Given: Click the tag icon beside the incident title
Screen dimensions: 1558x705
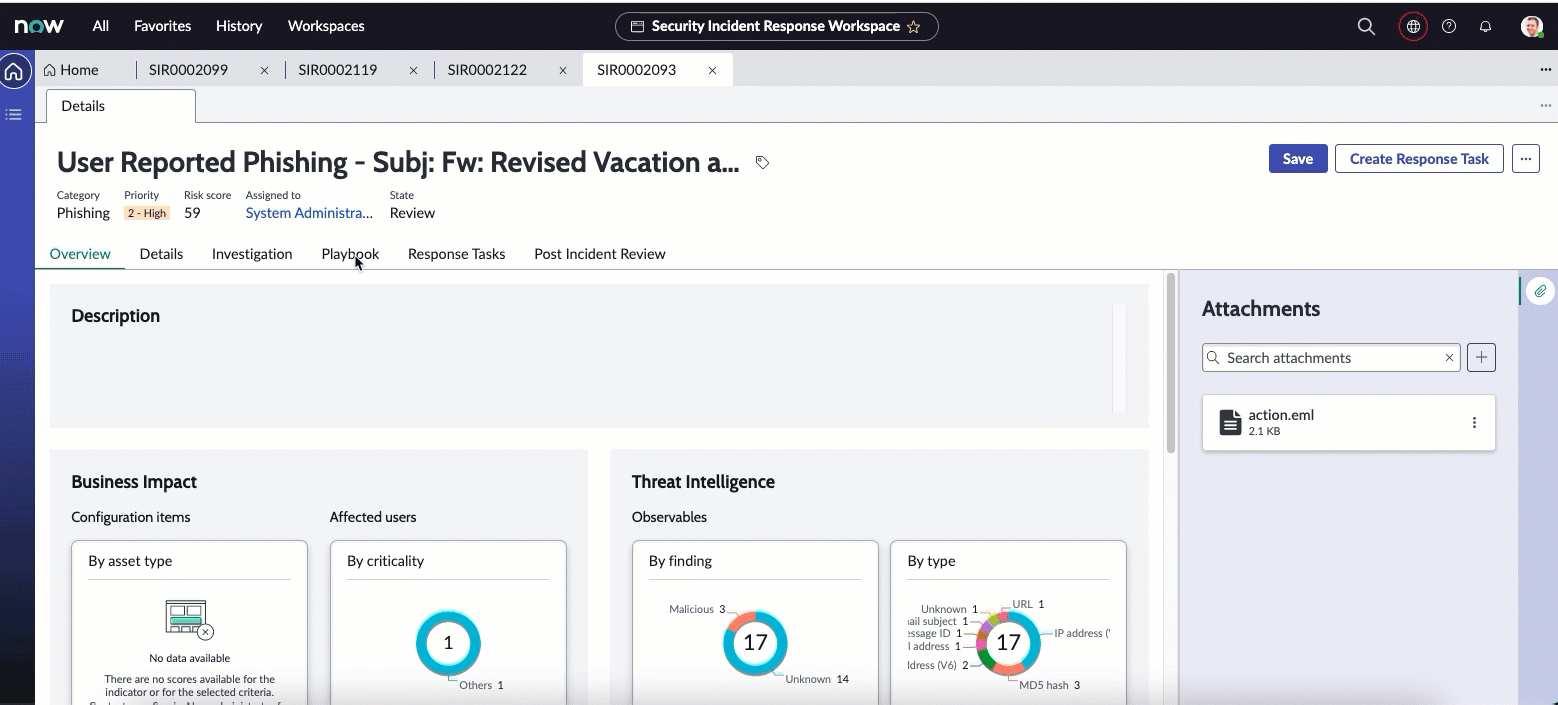Looking at the screenshot, I should [762, 162].
